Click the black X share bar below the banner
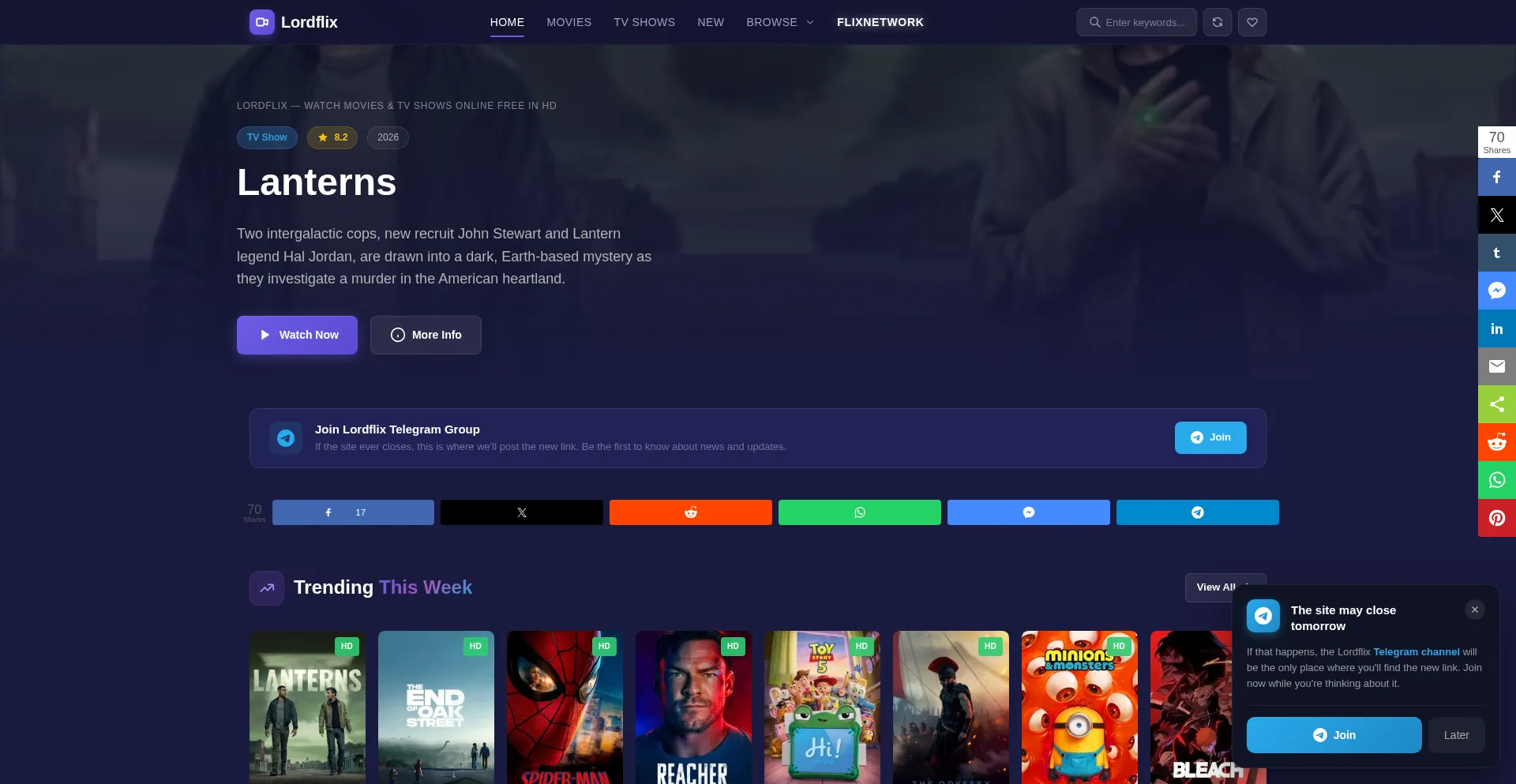The width and height of the screenshot is (1516, 784). (522, 512)
